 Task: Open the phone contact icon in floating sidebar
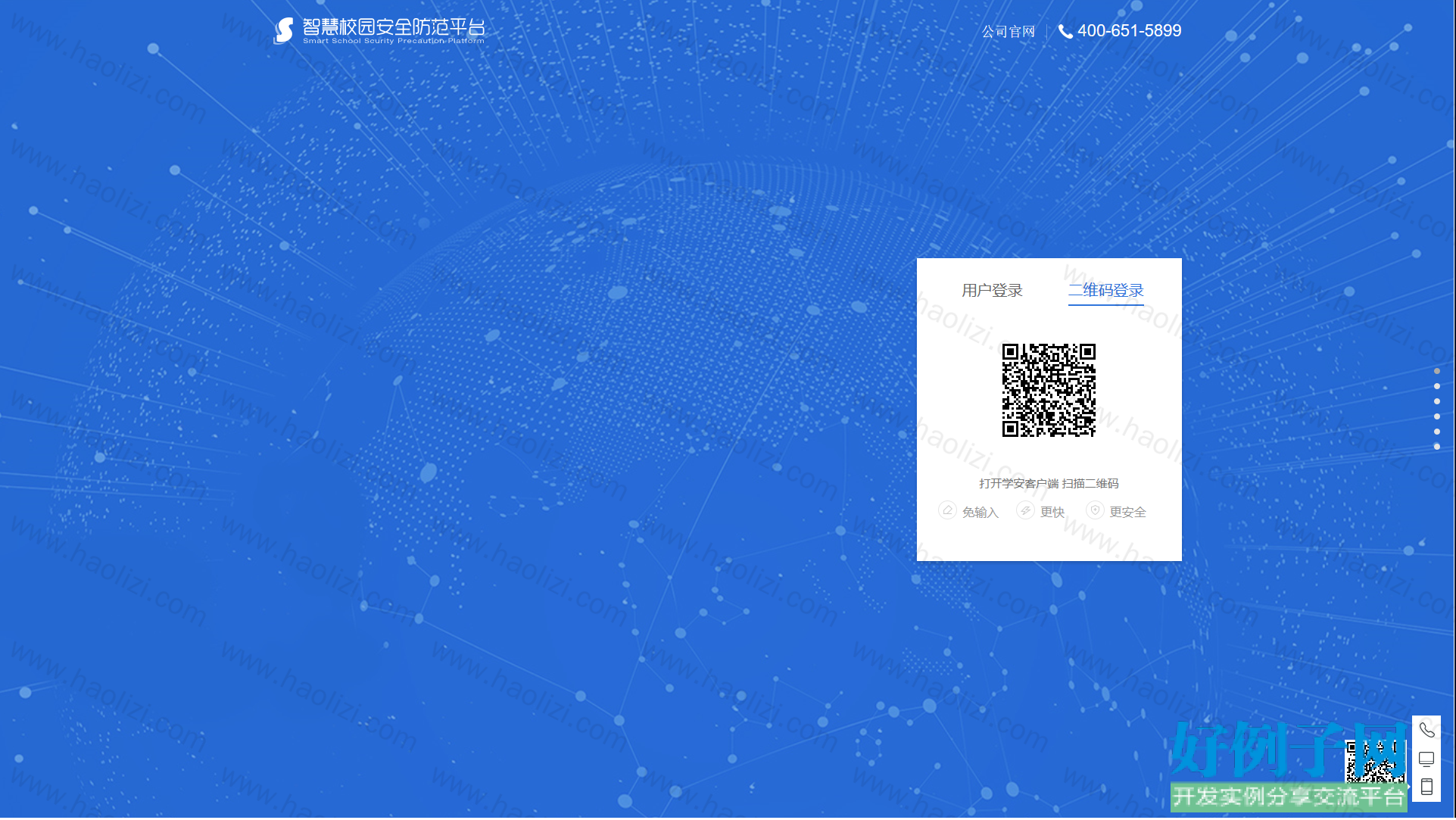[1426, 731]
